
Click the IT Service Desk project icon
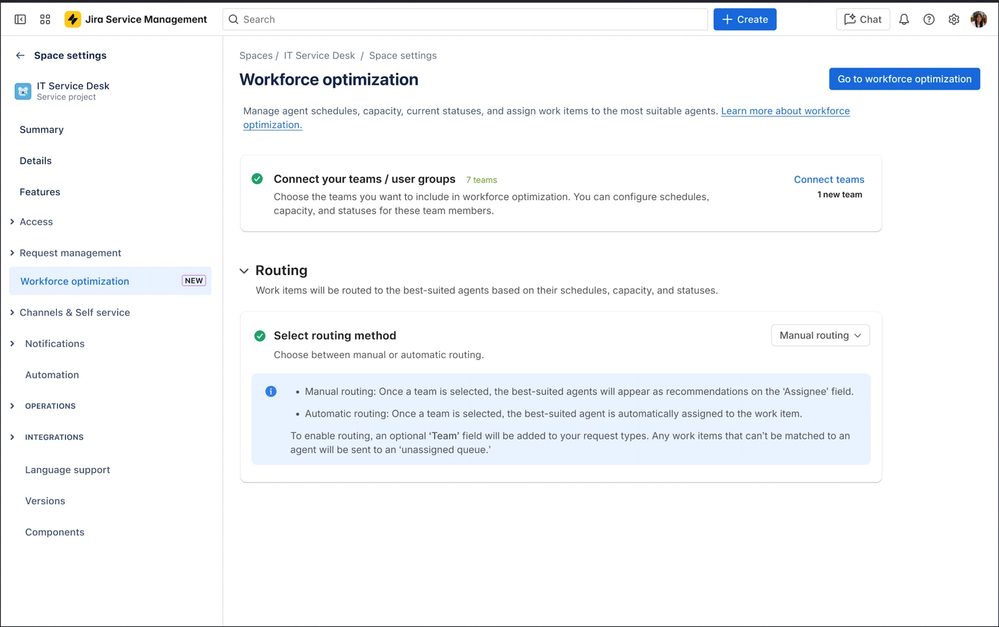(23, 91)
